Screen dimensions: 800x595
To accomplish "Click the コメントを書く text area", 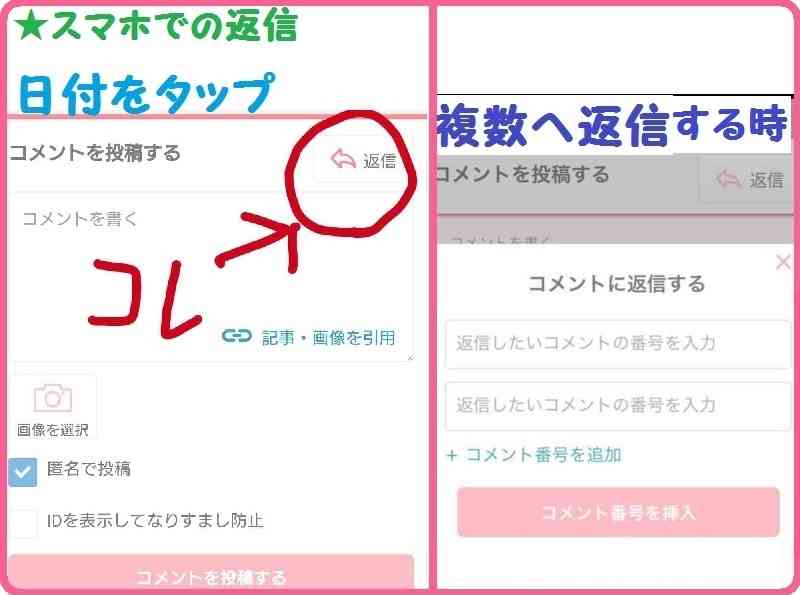I will tap(212, 277).
